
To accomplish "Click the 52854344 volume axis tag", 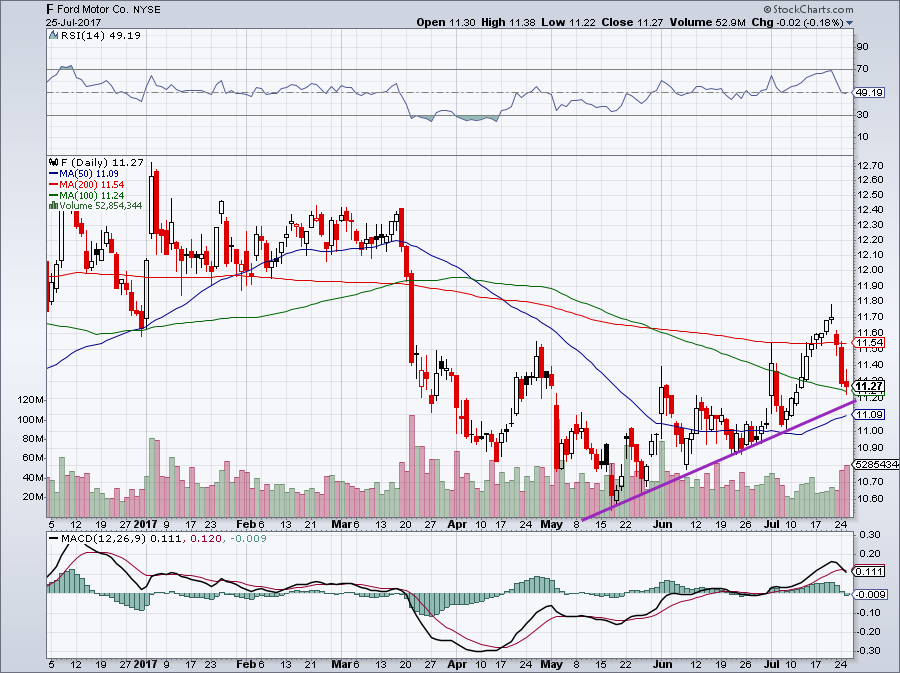I will tap(876, 464).
